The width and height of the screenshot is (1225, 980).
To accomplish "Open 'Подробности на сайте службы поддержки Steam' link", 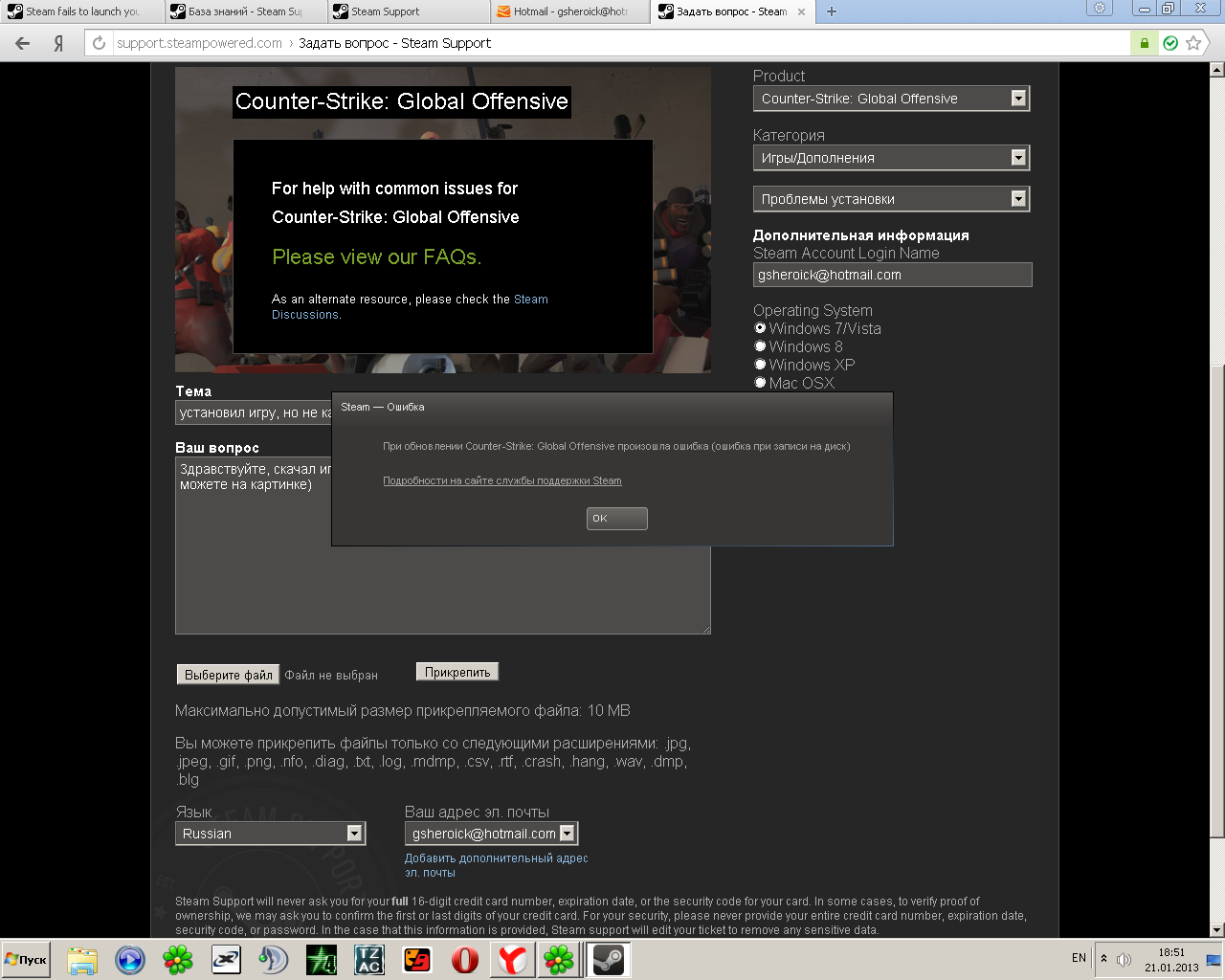I will tap(502, 480).
